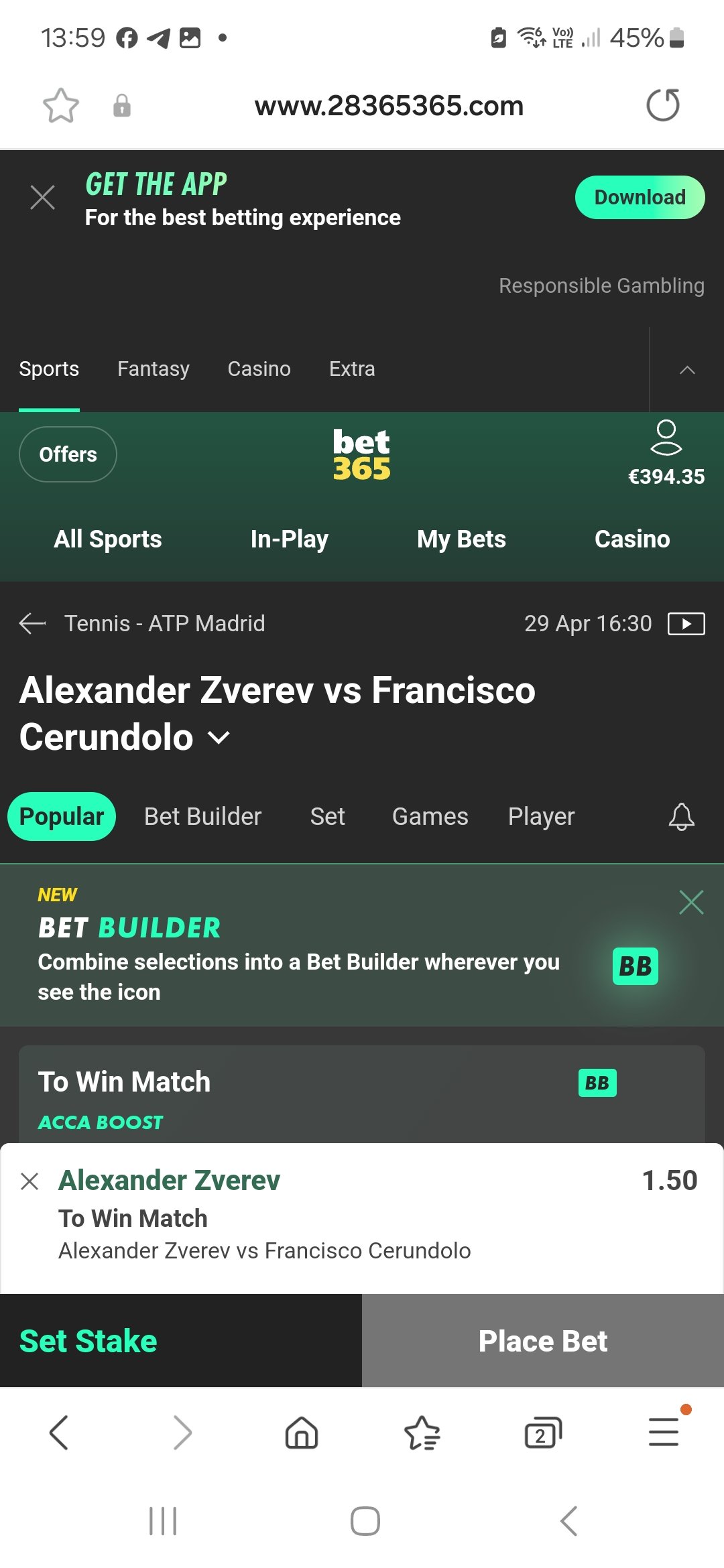This screenshot has height=1568, width=724.
Task: Open the In-Play section
Action: (290, 539)
